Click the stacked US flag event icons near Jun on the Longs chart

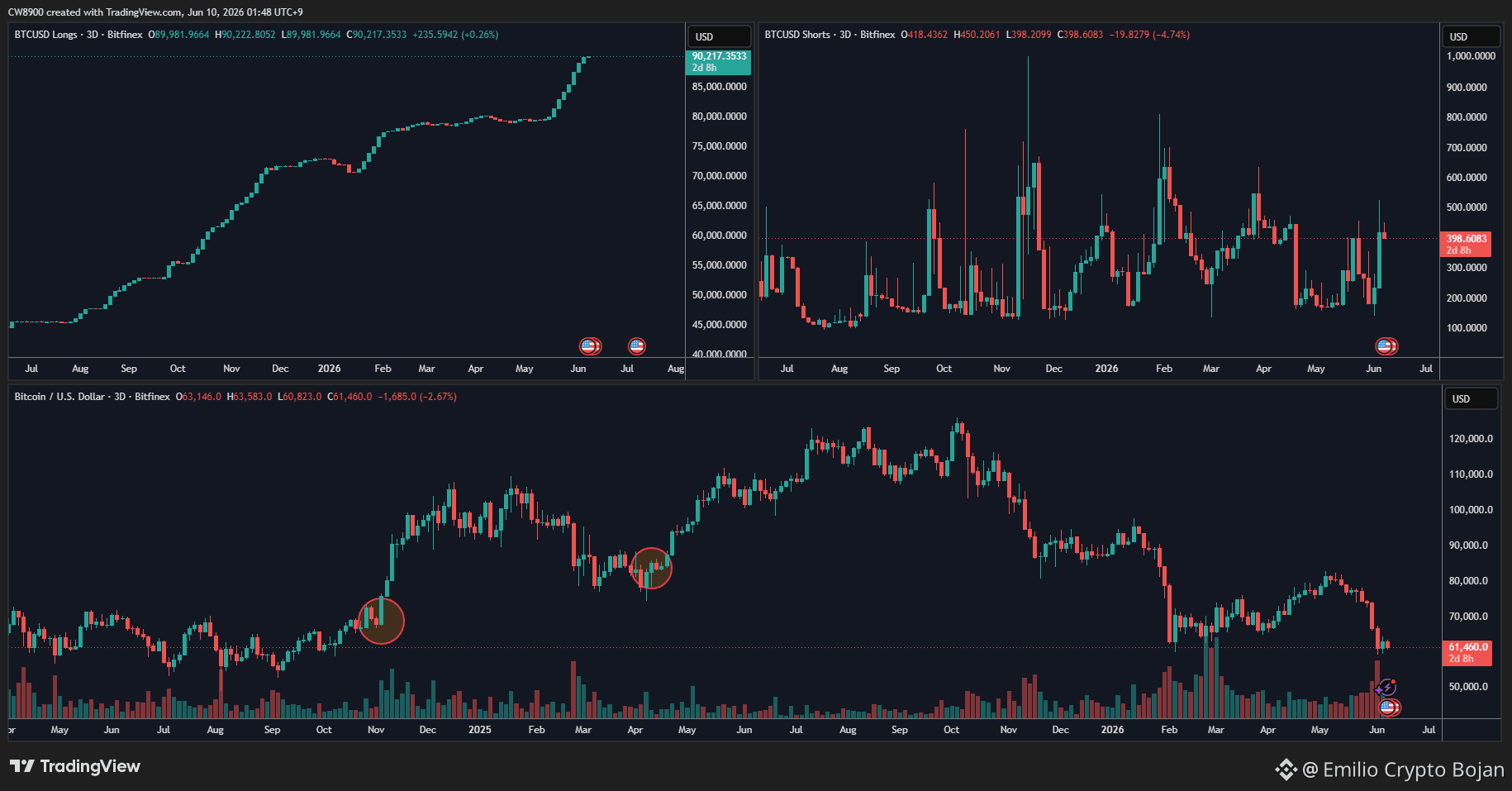click(590, 346)
